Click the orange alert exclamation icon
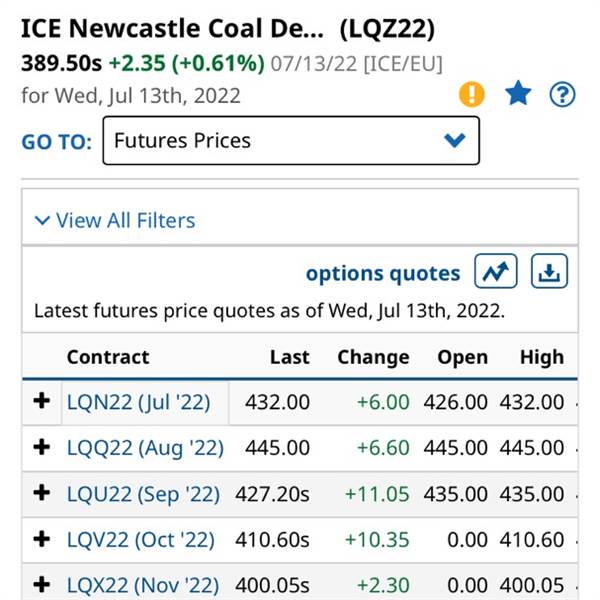This screenshot has height=600, width=600. 472,94
